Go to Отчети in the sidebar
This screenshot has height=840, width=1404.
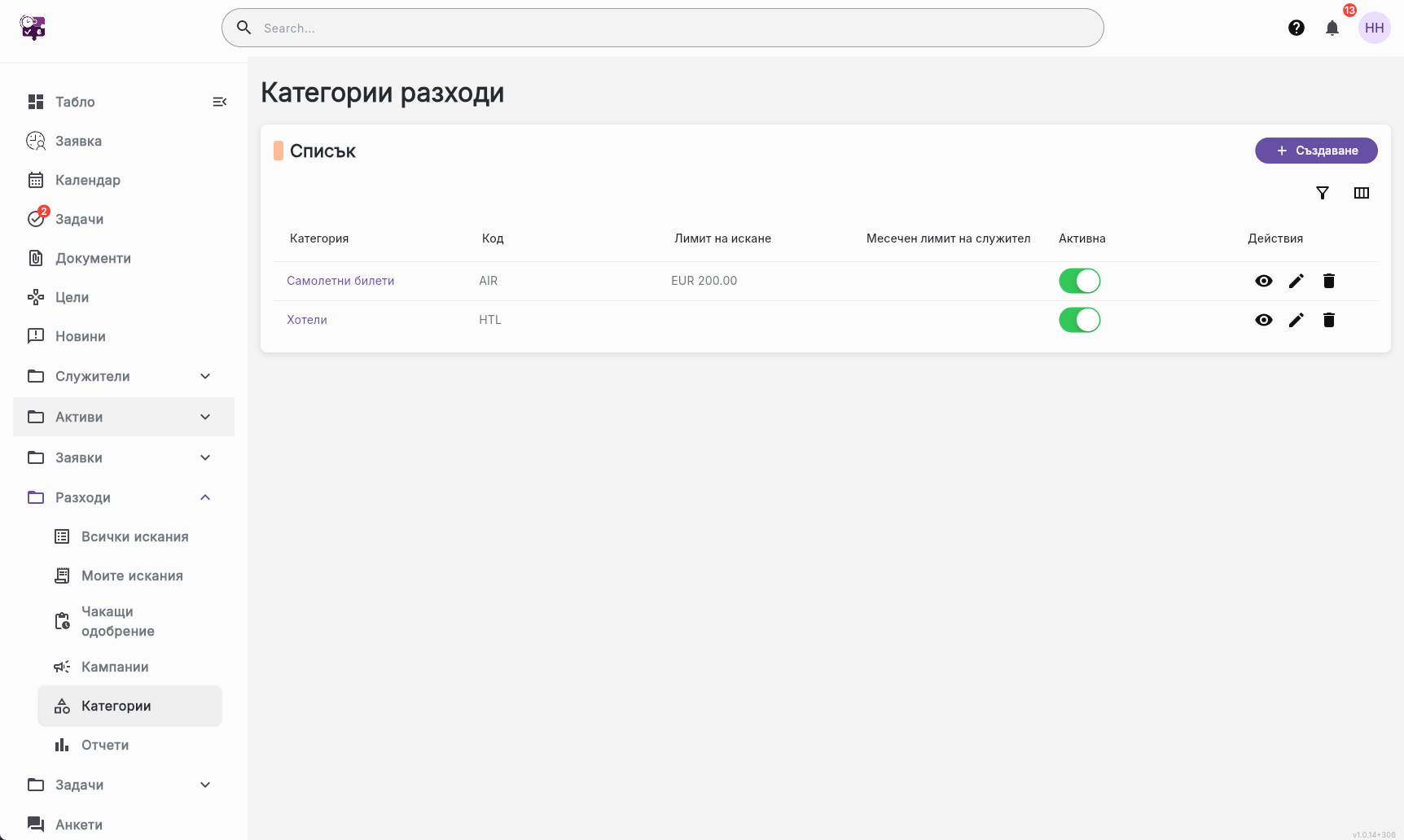130,745
